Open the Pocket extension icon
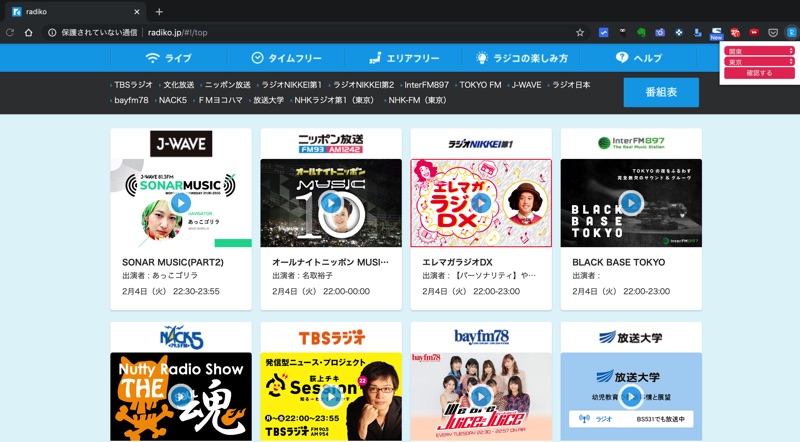 pyautogui.click(x=772, y=32)
